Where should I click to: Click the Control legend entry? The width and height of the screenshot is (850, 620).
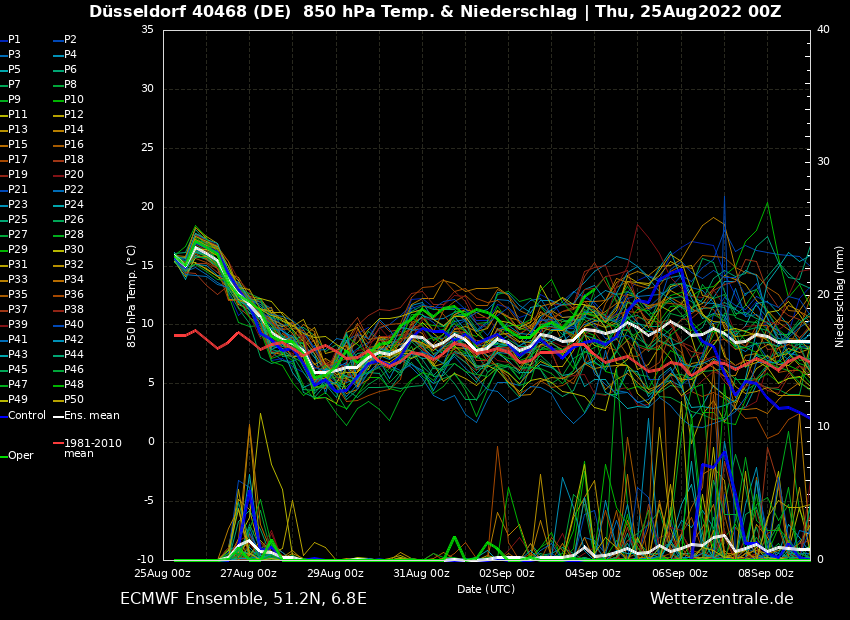pyautogui.click(x=27, y=415)
